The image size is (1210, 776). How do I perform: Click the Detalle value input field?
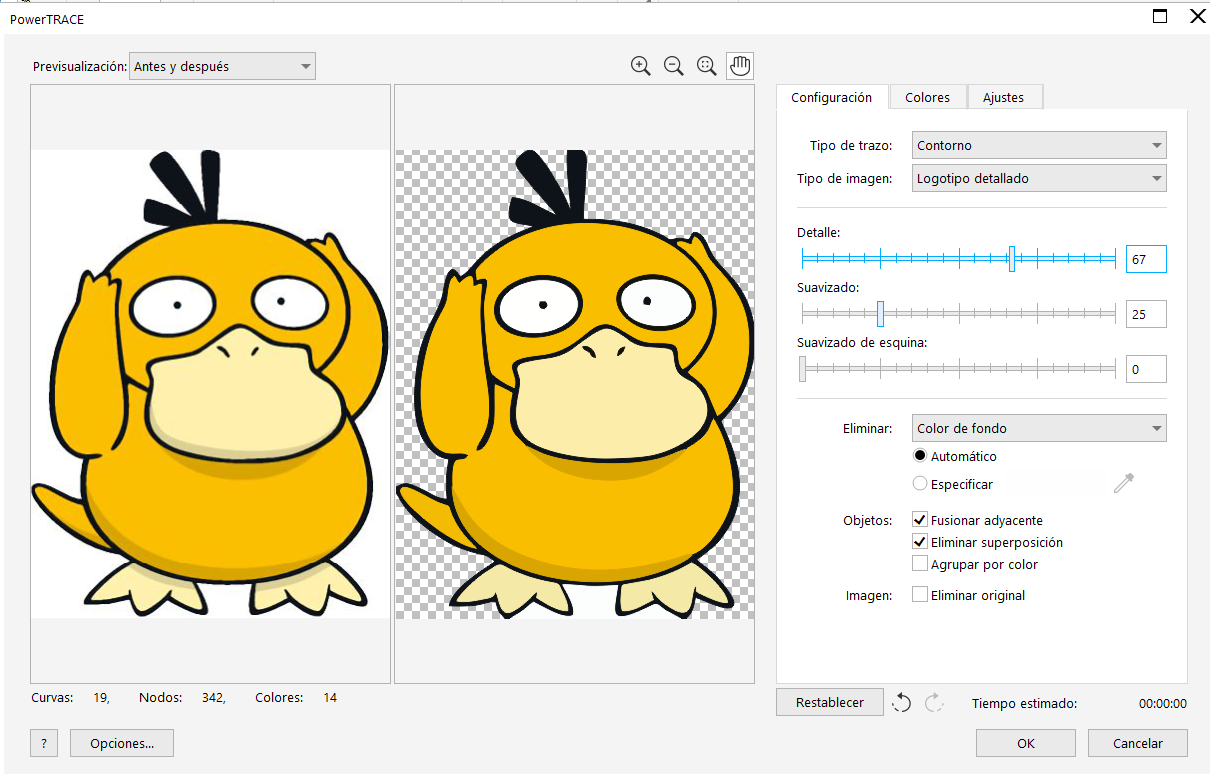[x=1145, y=260]
